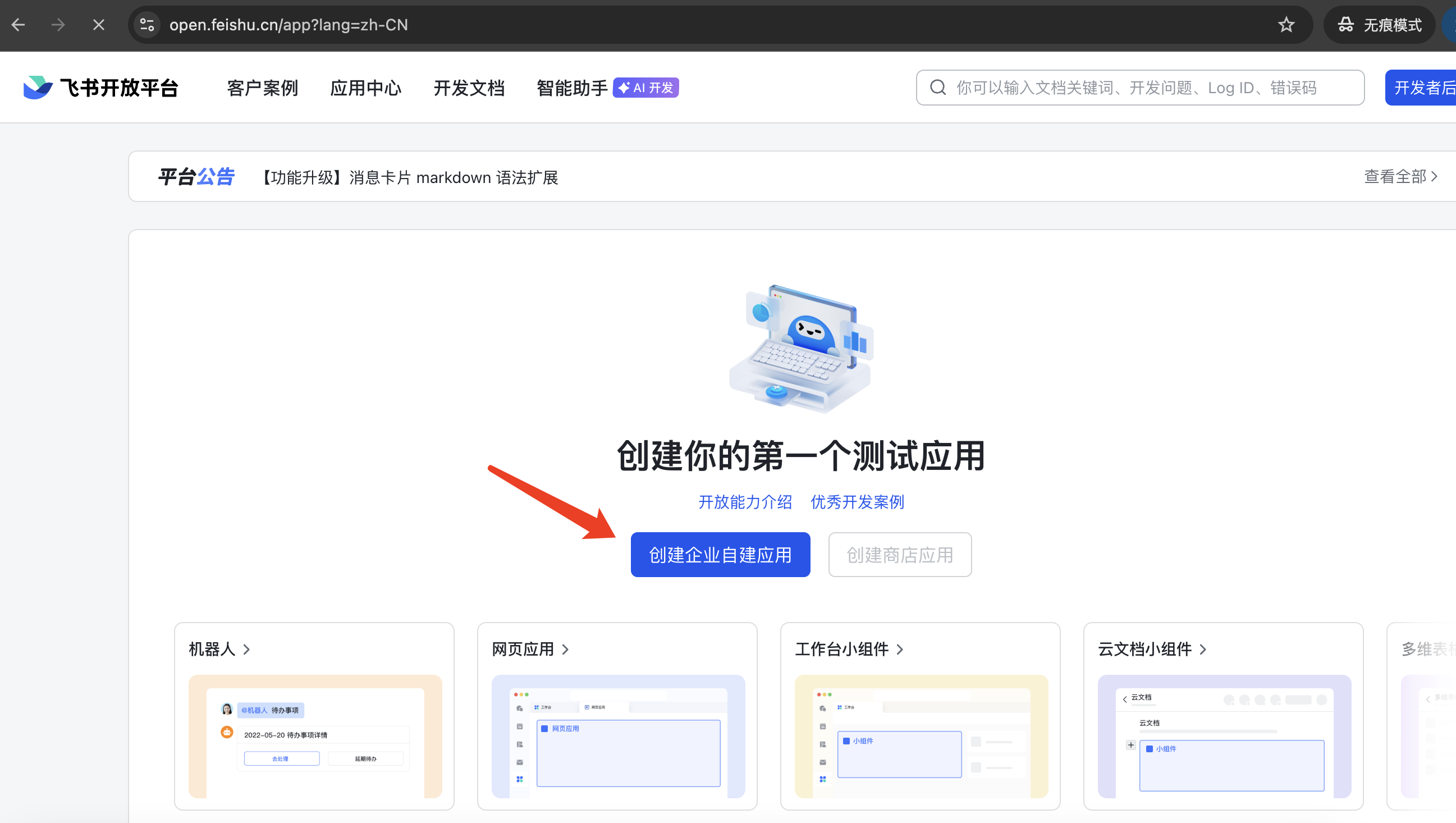
Task: Click 创建企业自建应用 button
Action: tap(720, 555)
